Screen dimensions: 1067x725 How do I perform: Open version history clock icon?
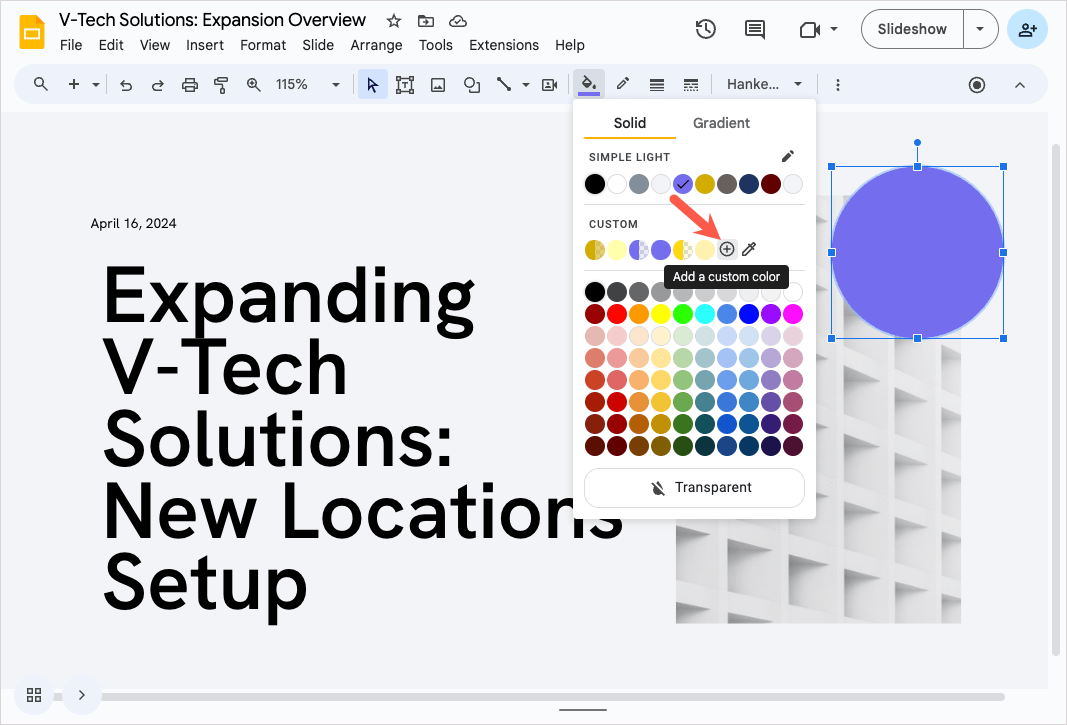(x=706, y=29)
